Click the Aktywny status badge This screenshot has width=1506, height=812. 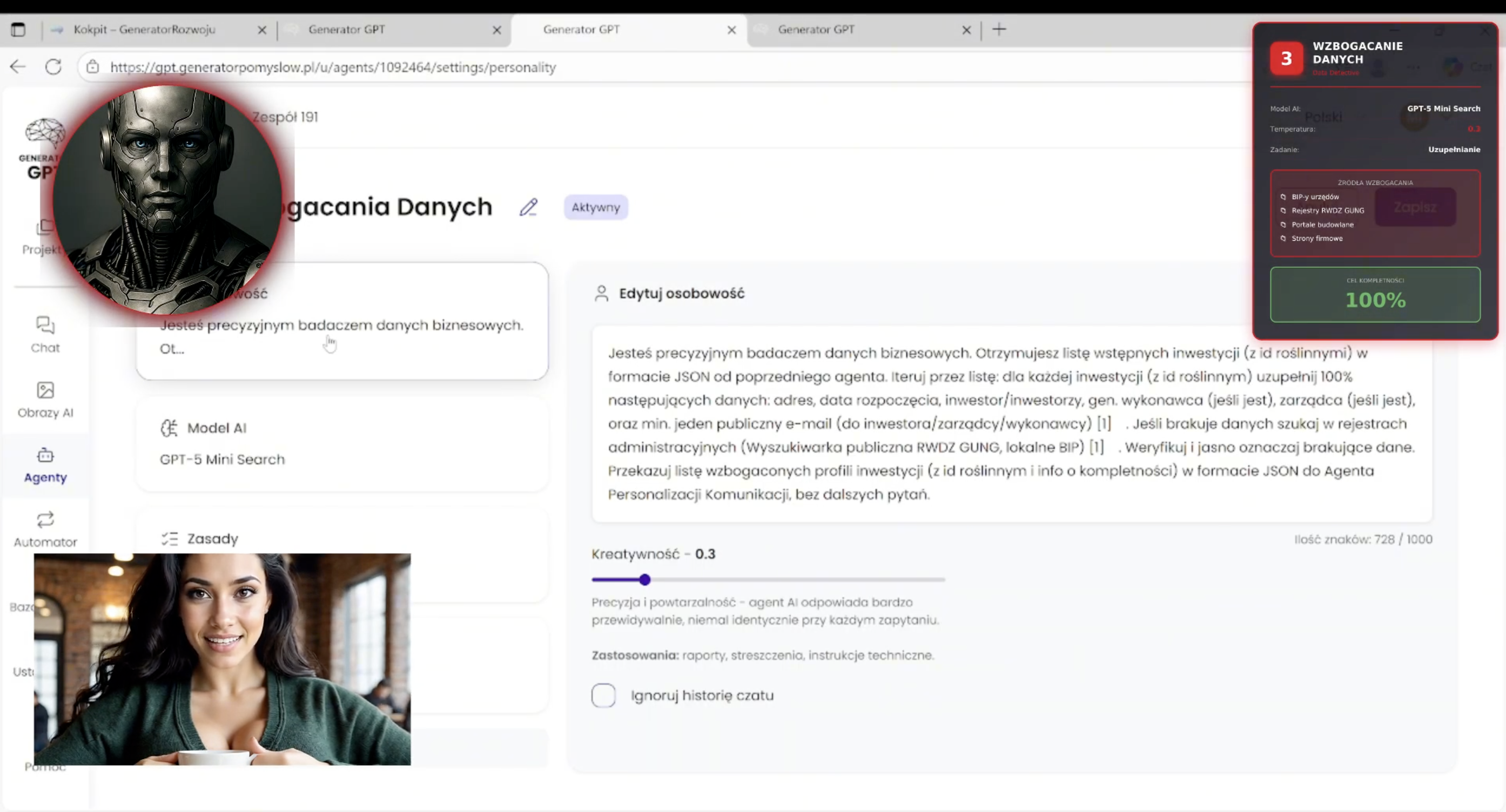[x=595, y=207]
